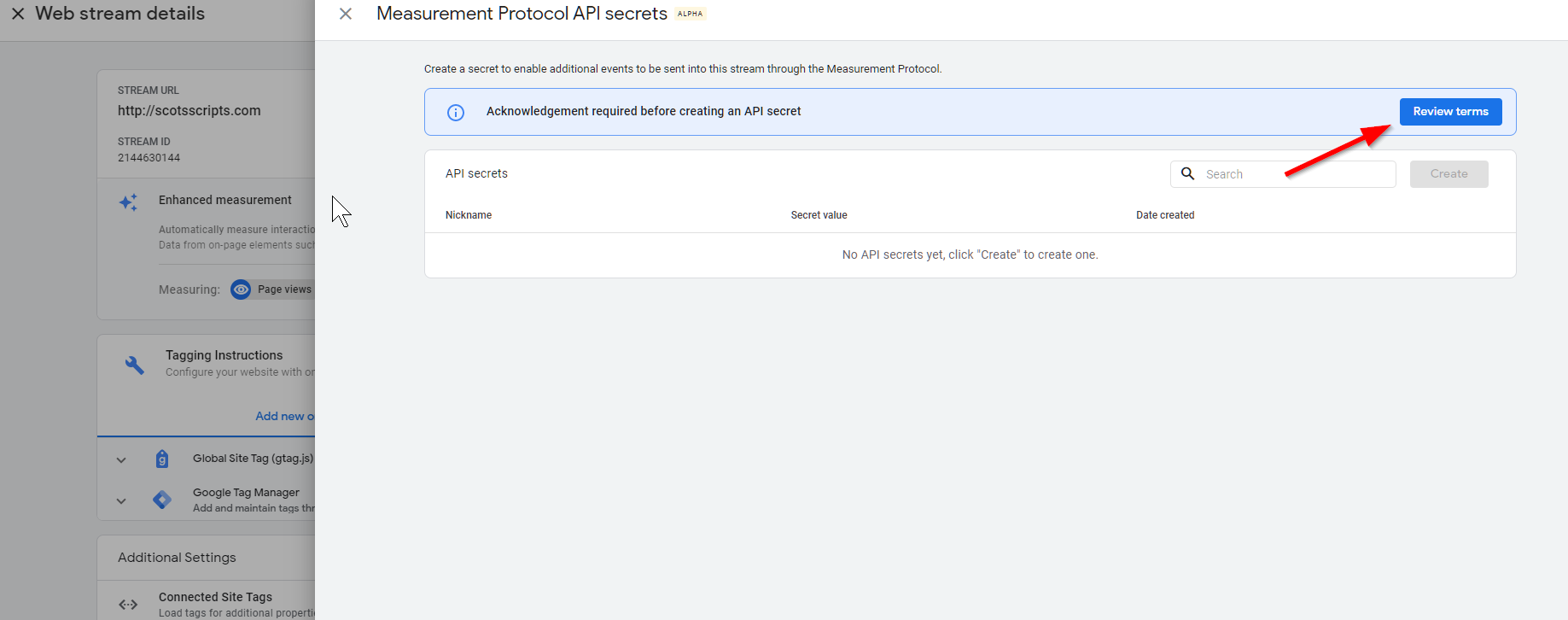Click the Review terms button
The height and width of the screenshot is (620, 1568).
(x=1450, y=112)
